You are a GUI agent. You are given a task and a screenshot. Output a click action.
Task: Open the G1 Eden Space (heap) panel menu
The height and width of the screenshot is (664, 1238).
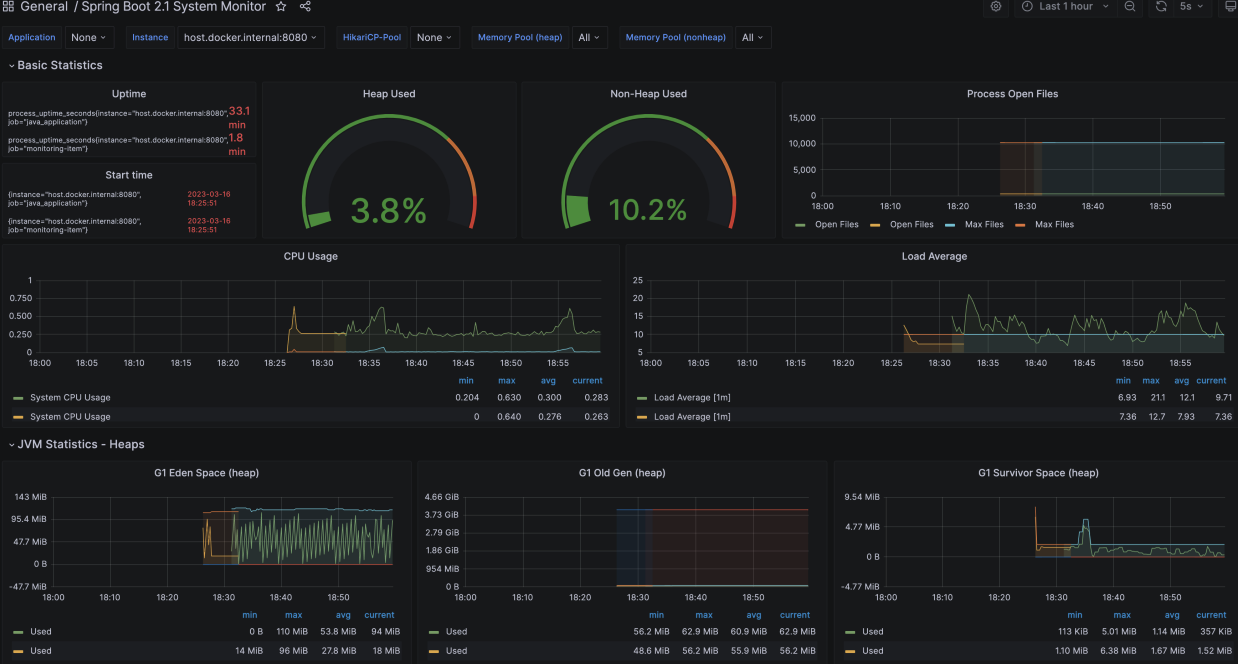coord(207,473)
